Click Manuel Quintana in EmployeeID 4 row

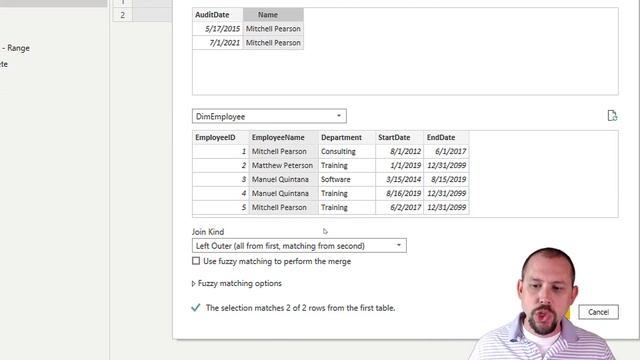tap(284, 193)
